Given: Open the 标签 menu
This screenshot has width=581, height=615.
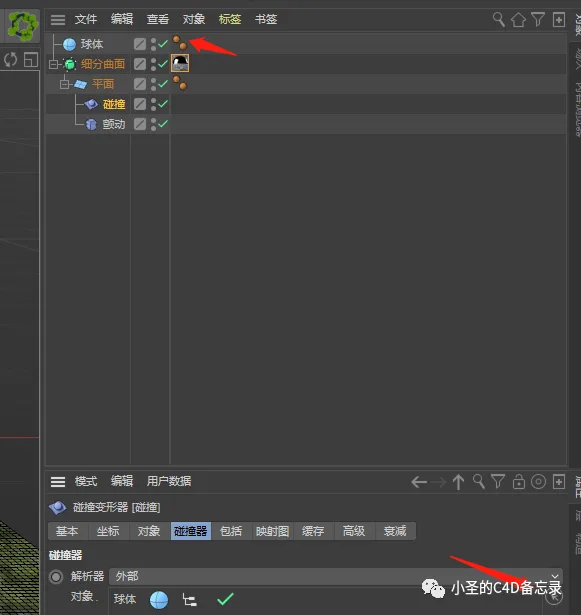Looking at the screenshot, I should tap(229, 19).
